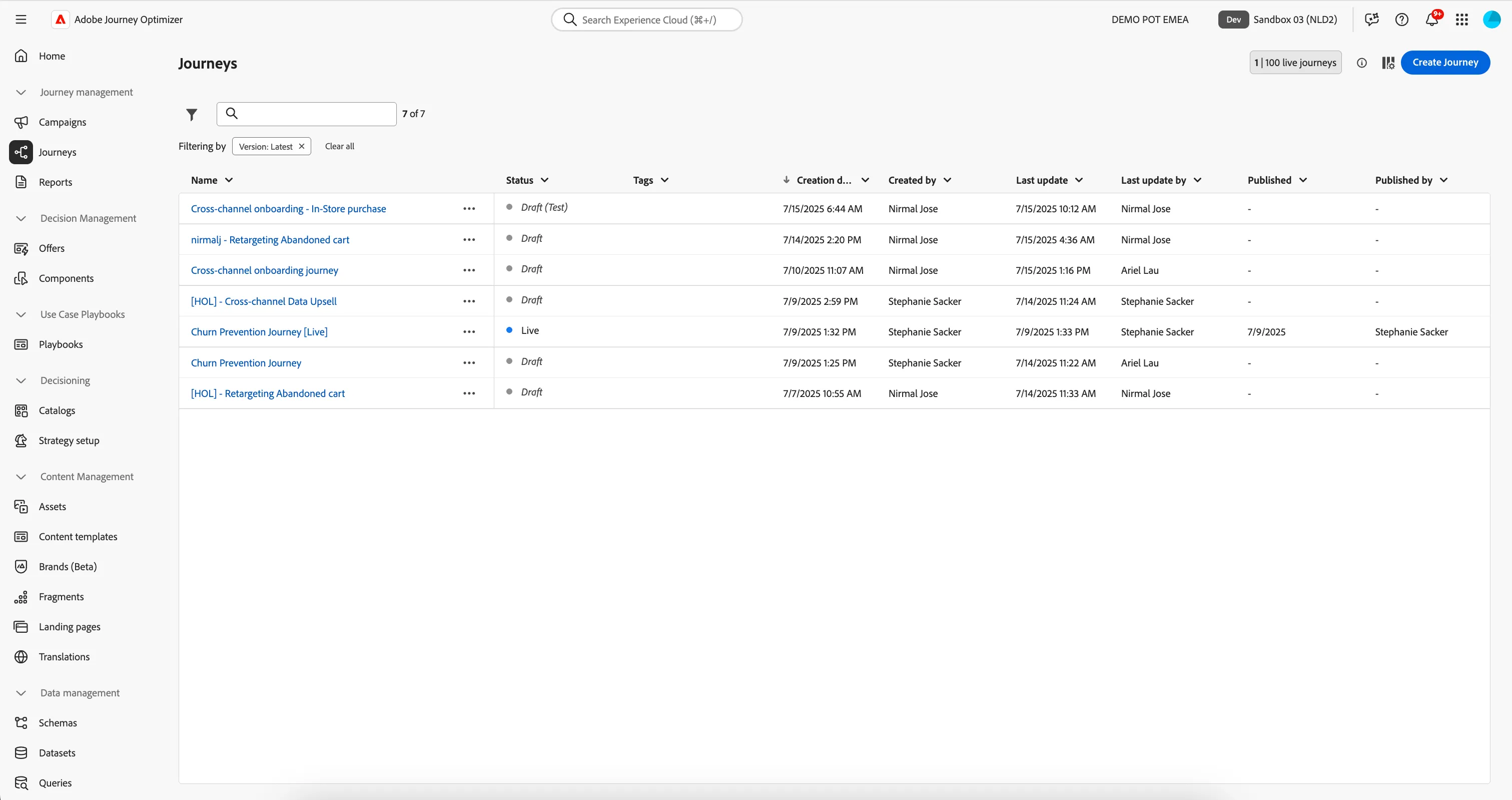Click the Create Journey button
The image size is (1512, 800).
click(x=1445, y=62)
